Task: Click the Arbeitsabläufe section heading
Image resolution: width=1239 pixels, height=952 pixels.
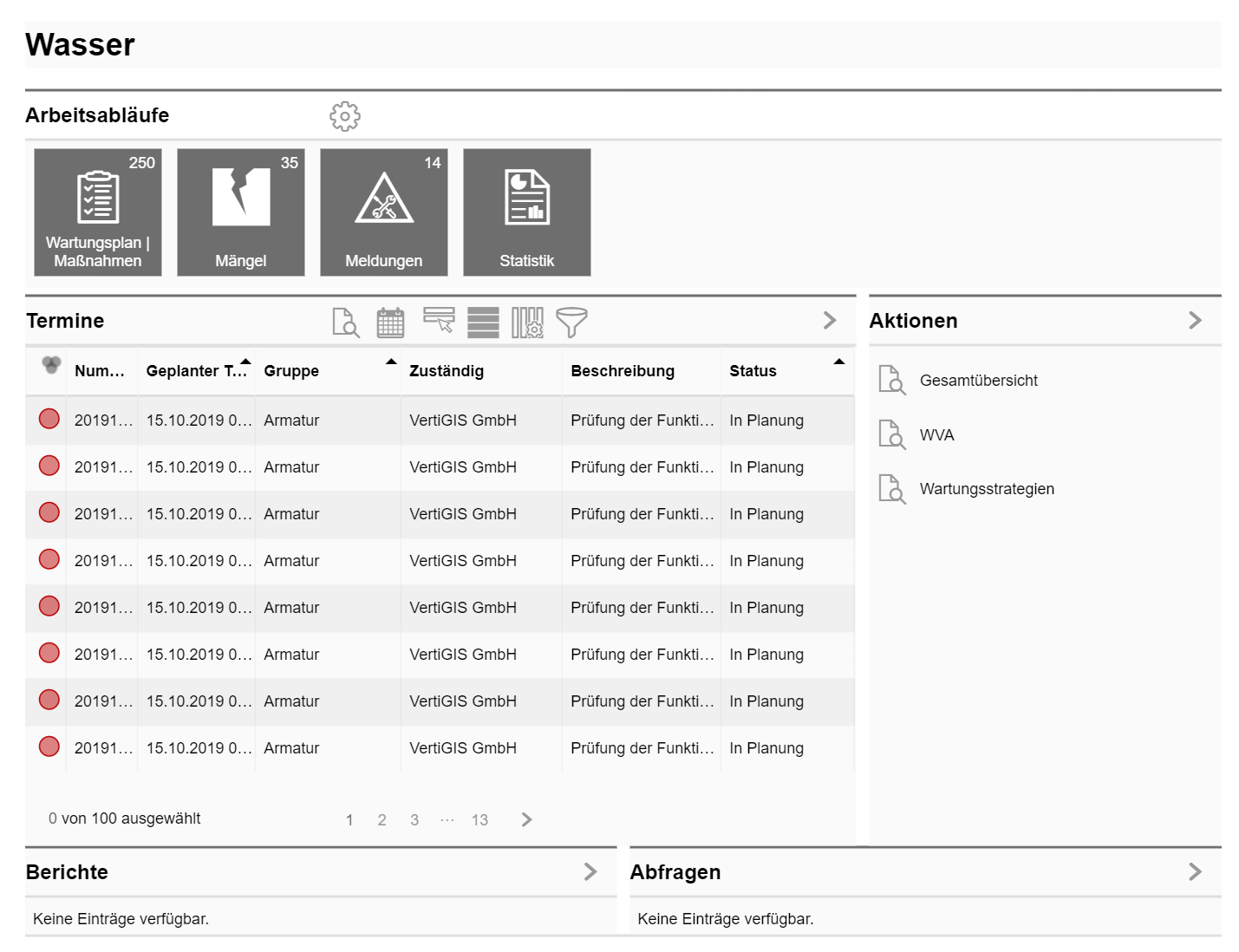Action: point(97,115)
